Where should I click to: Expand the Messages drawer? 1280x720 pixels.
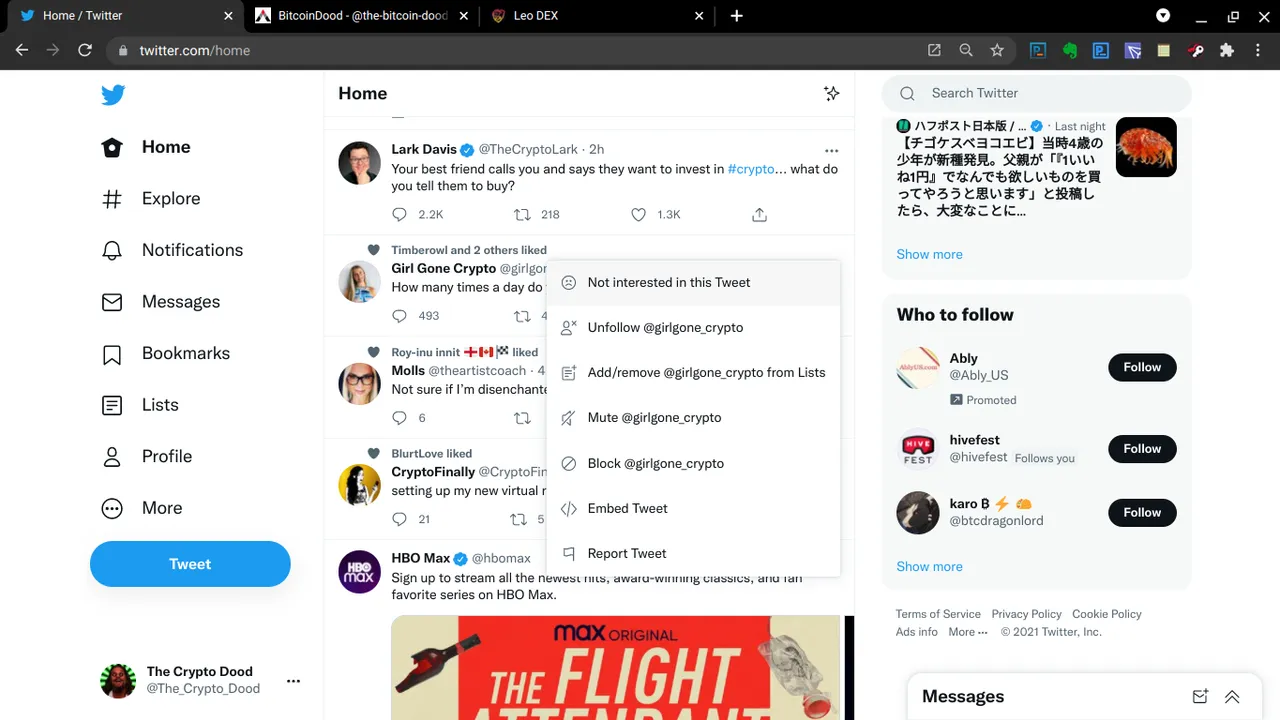[x=1232, y=697]
